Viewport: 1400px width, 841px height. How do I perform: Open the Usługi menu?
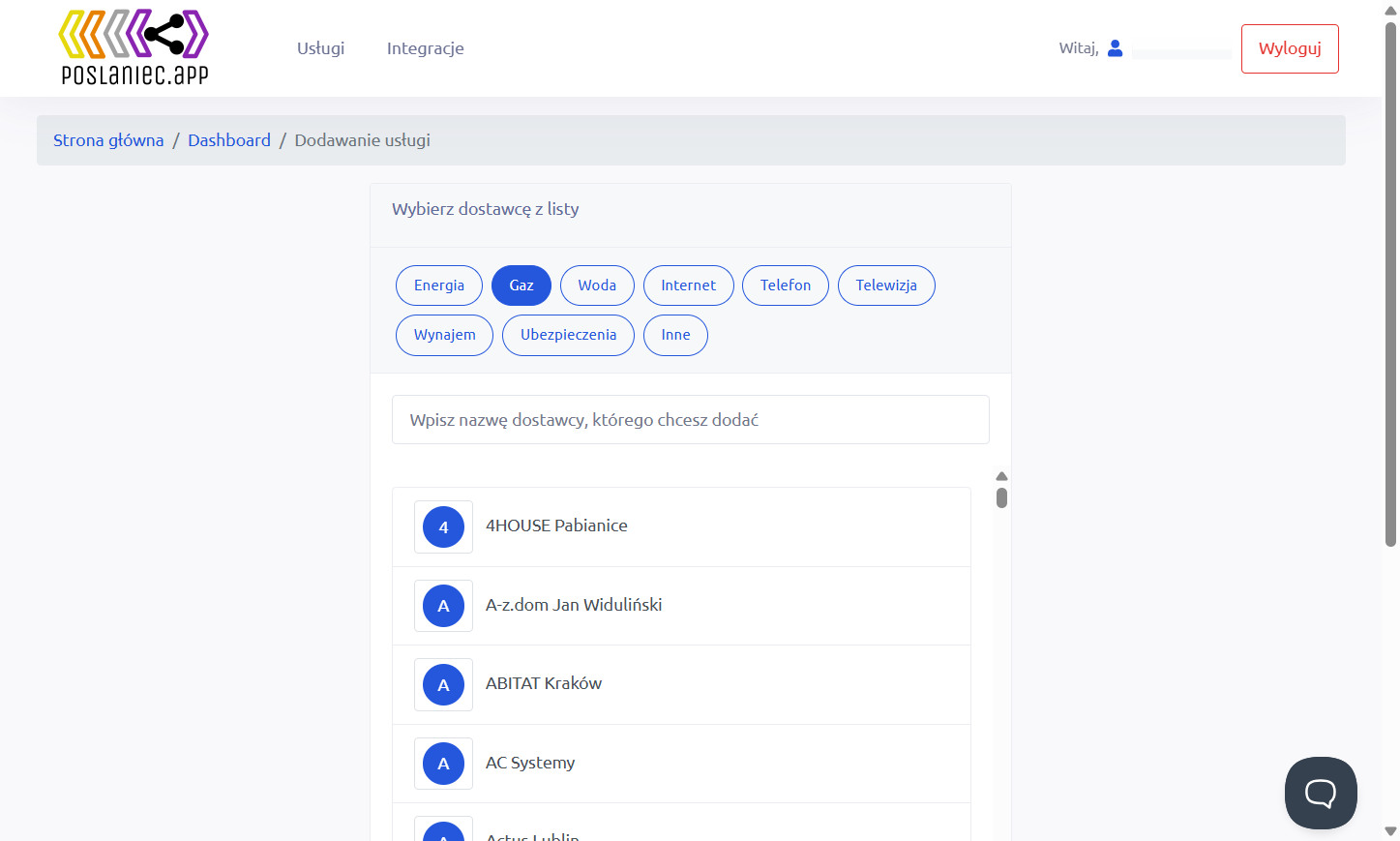pyautogui.click(x=320, y=48)
